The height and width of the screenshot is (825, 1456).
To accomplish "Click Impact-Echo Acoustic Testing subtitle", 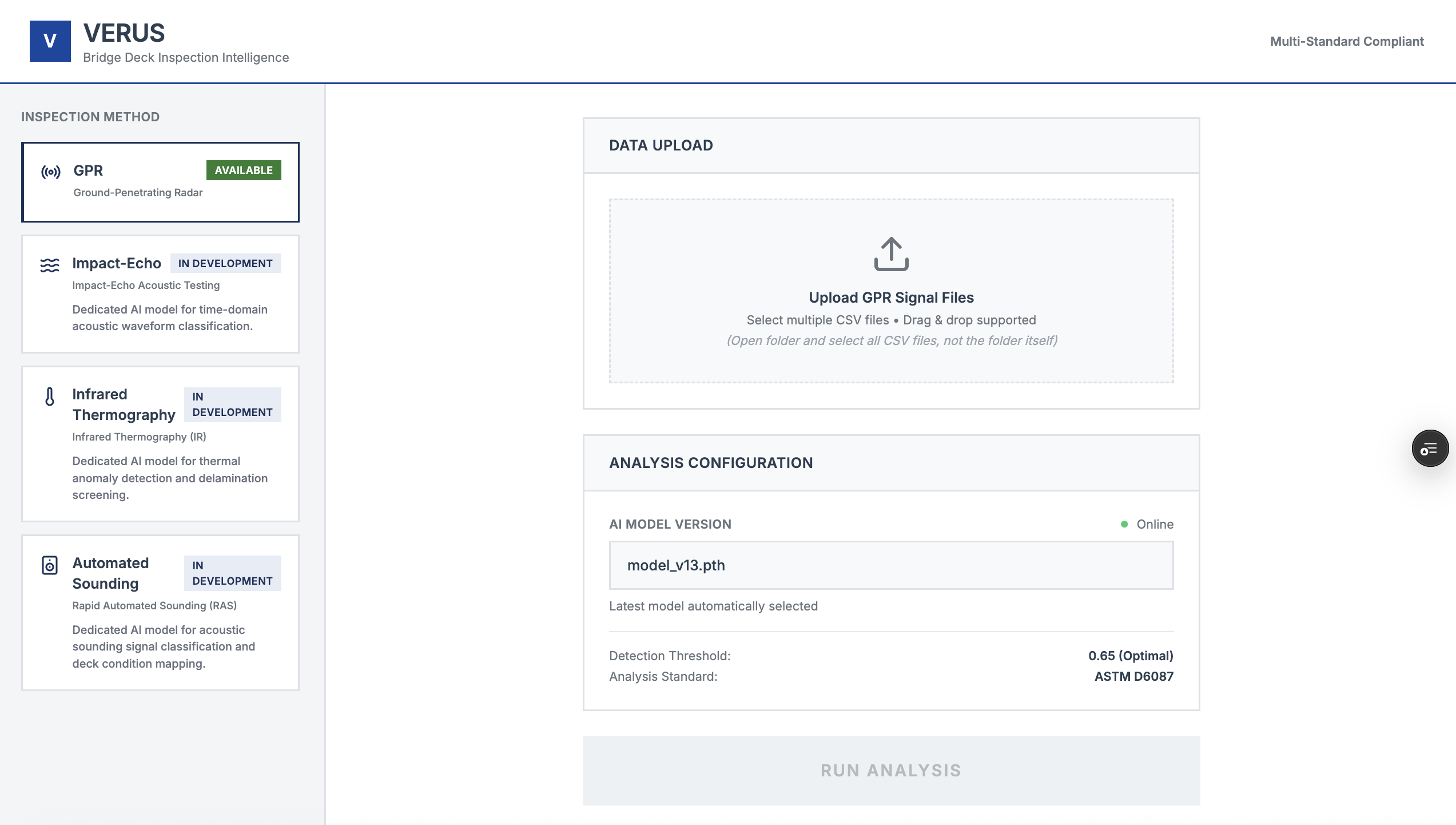I will pos(146,285).
